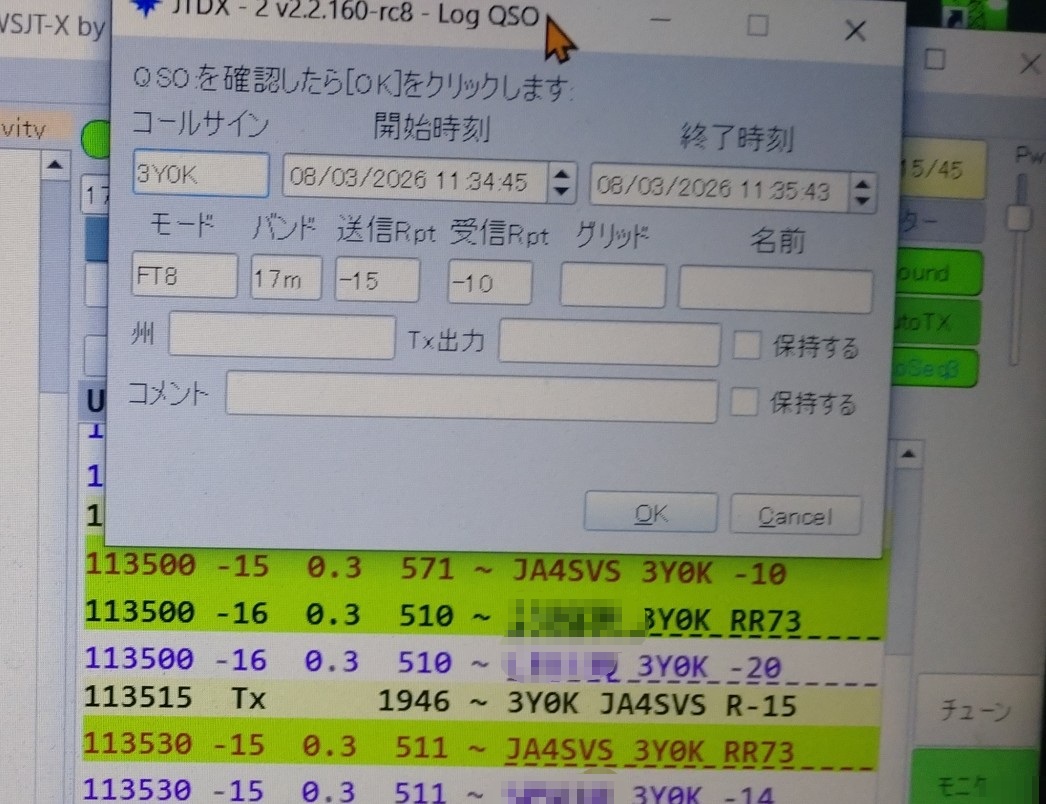Image resolution: width=1046 pixels, height=804 pixels.
Task: Click the end time field 11:35:43
Action: coord(719,188)
